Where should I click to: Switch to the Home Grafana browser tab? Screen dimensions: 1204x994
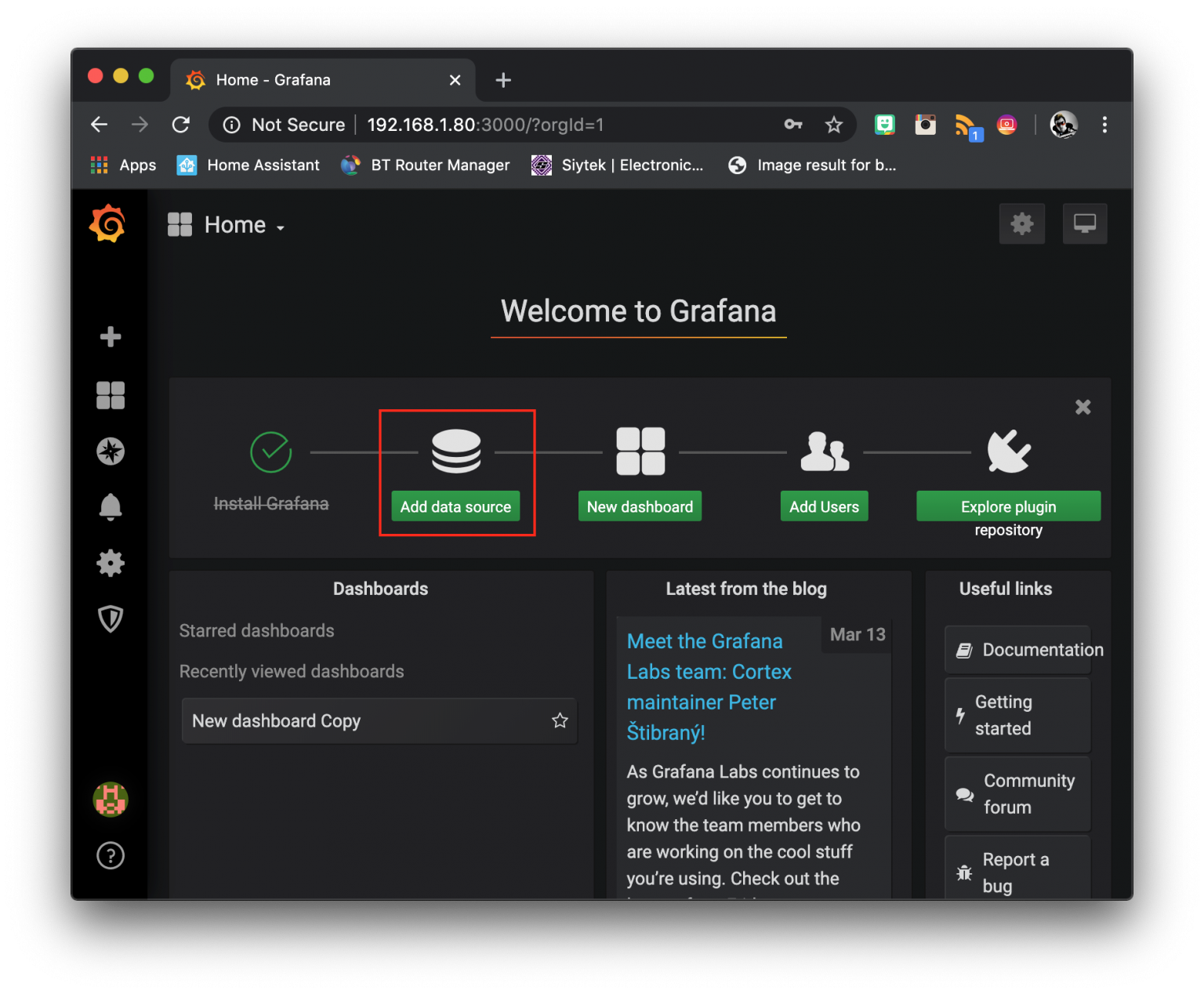click(x=273, y=79)
